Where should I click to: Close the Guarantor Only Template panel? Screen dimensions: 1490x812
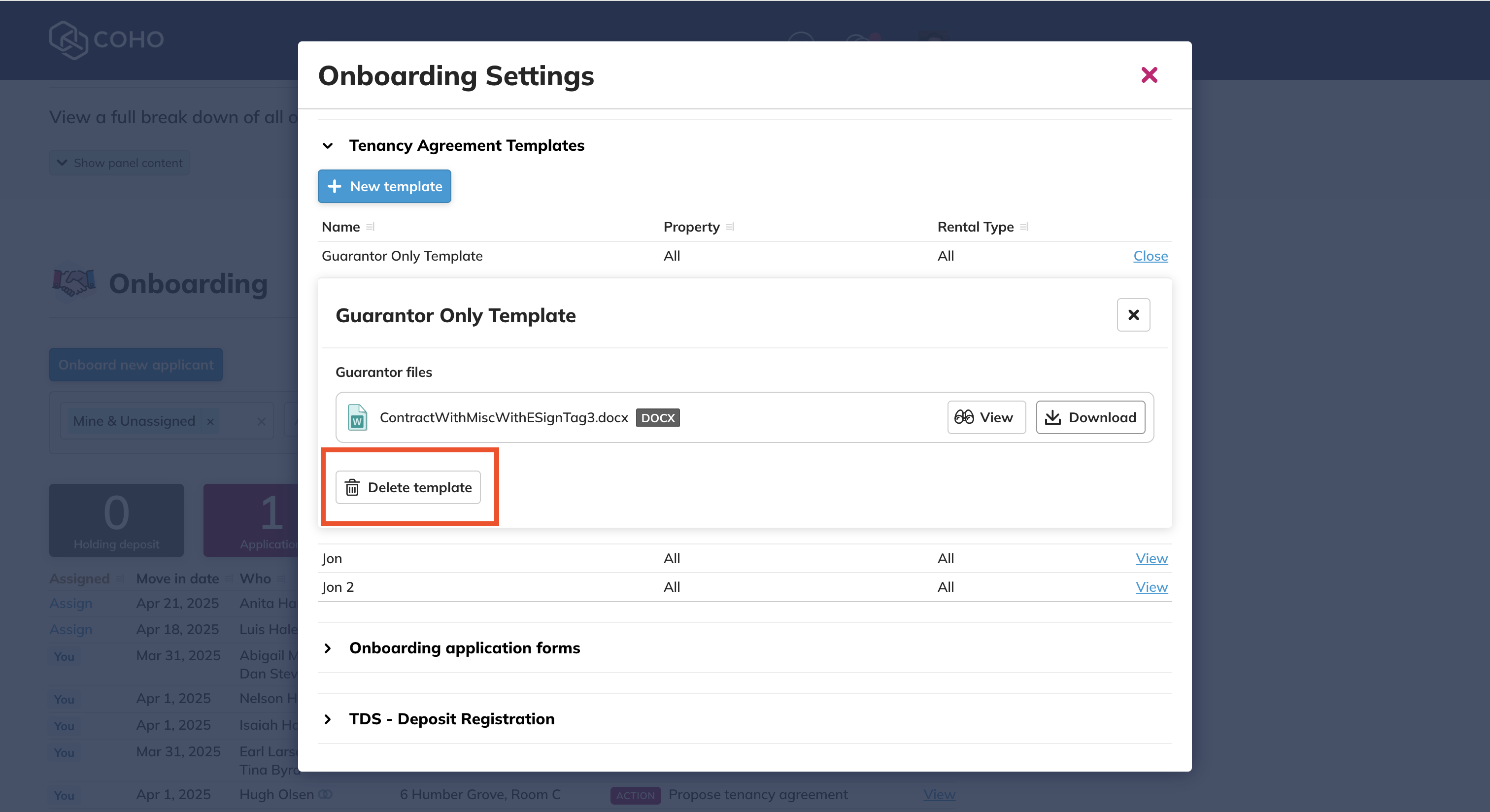(1133, 315)
